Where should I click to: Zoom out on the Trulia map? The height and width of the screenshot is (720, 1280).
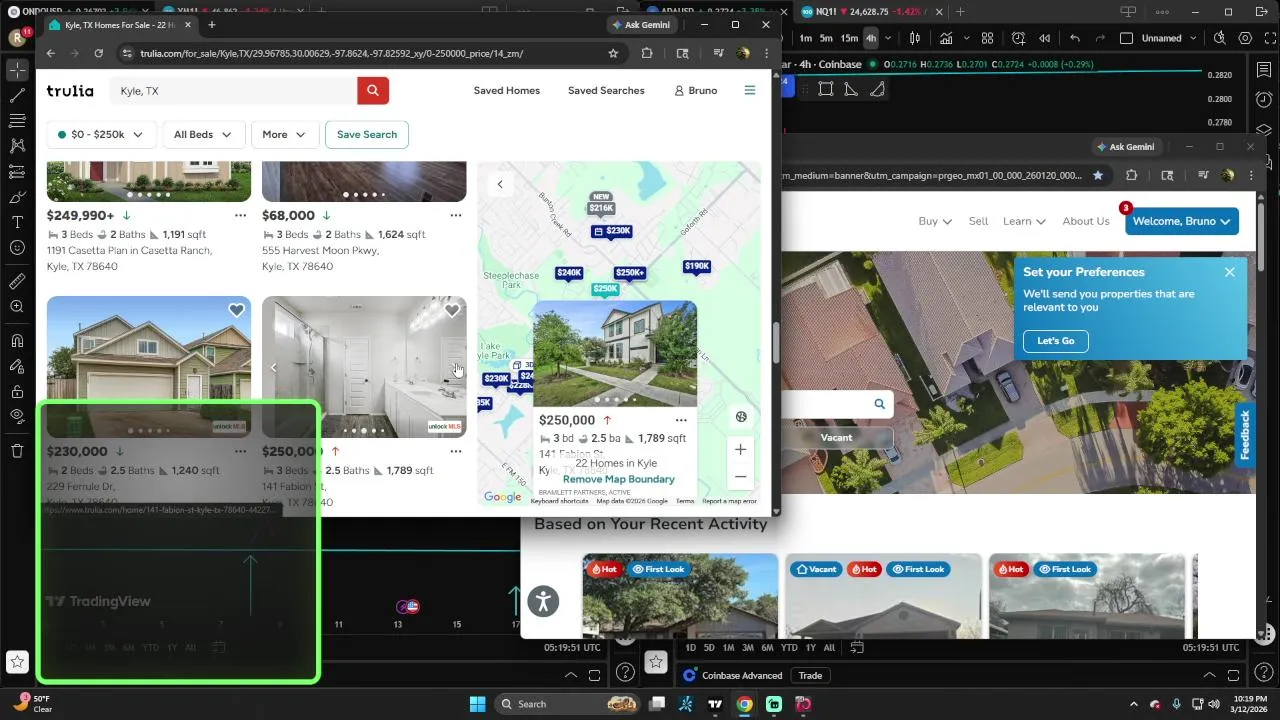tap(740, 476)
